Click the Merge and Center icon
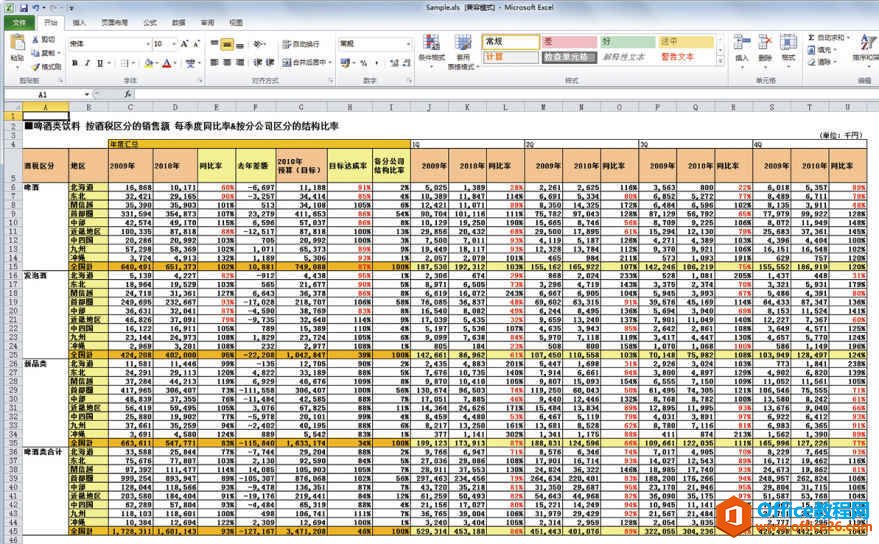 pyautogui.click(x=286, y=62)
